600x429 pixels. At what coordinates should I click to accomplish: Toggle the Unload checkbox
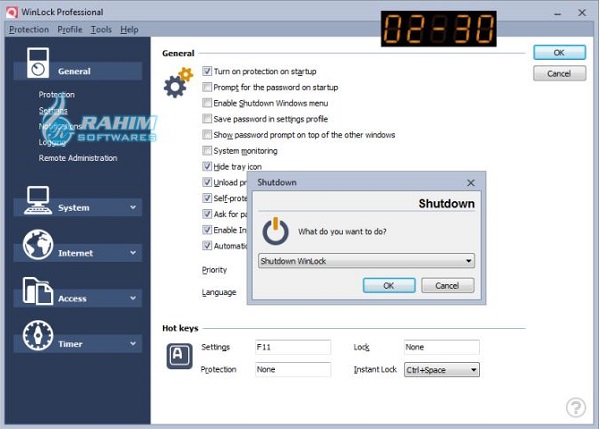(x=207, y=182)
